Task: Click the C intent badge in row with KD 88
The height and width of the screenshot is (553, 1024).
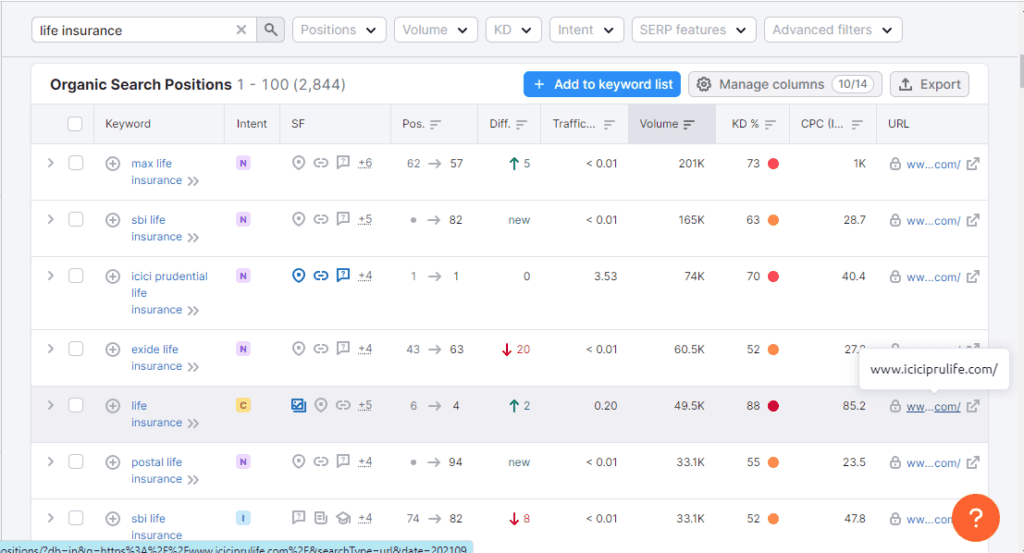Action: click(243, 405)
